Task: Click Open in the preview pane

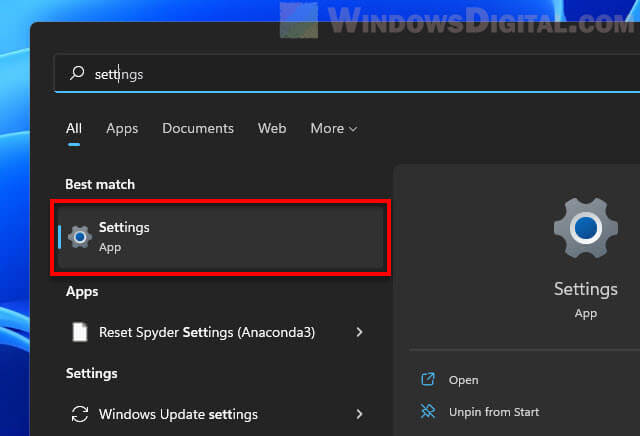Action: (463, 380)
